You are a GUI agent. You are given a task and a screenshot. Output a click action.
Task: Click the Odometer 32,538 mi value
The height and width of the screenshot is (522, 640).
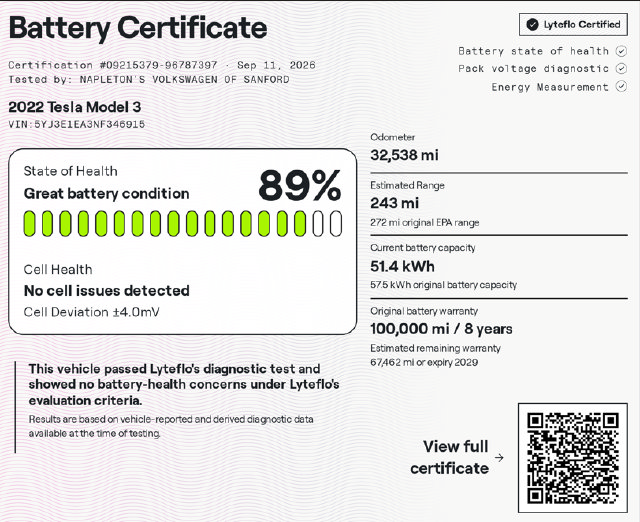pyautogui.click(x=404, y=155)
